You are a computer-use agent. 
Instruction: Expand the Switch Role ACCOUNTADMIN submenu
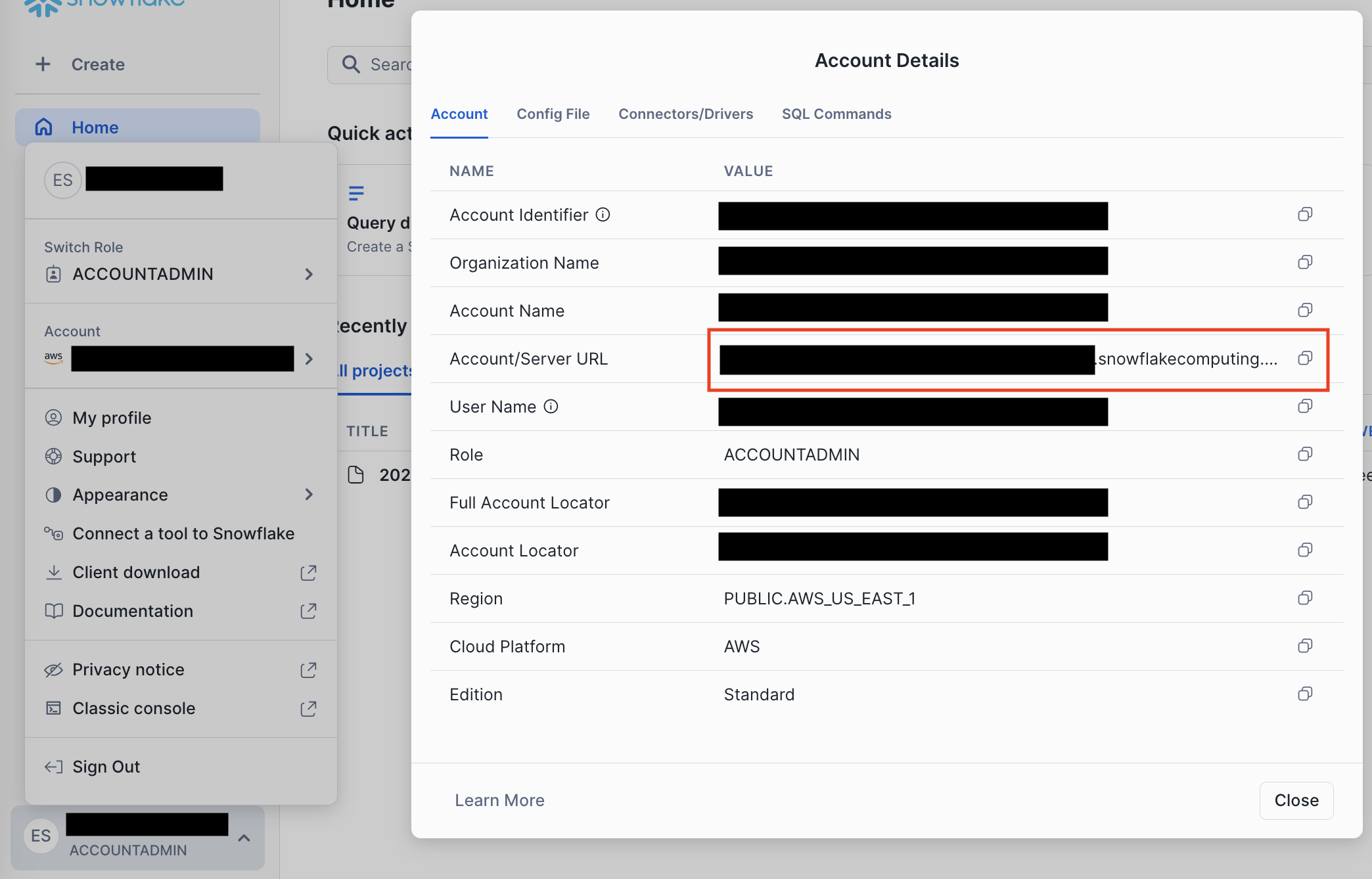pyautogui.click(x=309, y=274)
